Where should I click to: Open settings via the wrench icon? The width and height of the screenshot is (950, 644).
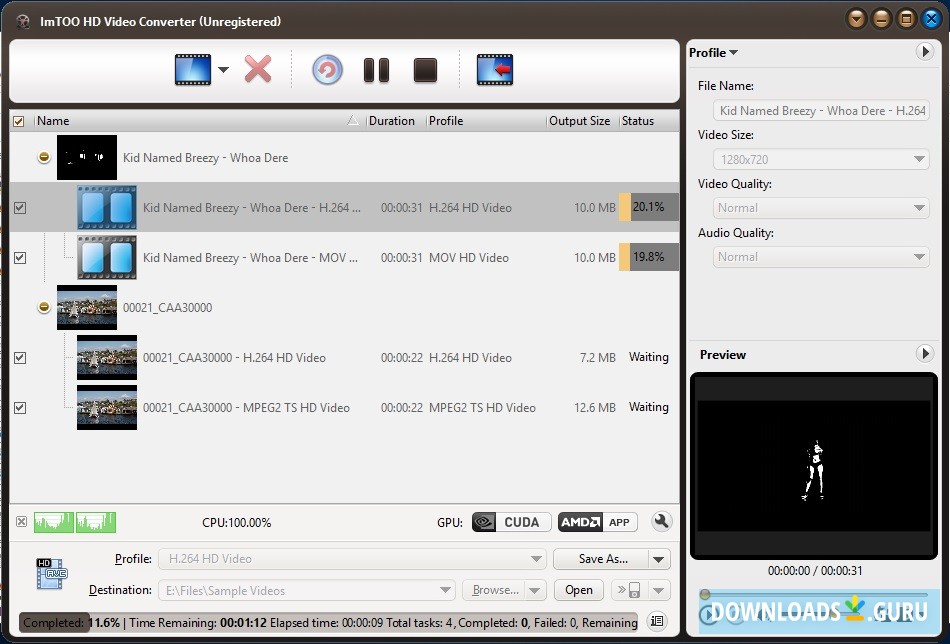[663, 521]
